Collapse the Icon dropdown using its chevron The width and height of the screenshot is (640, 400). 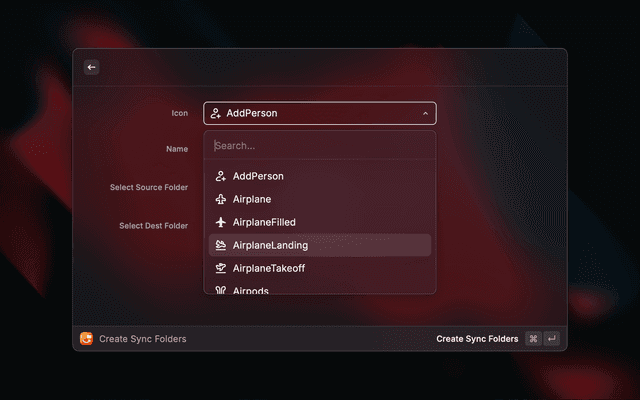pos(425,114)
